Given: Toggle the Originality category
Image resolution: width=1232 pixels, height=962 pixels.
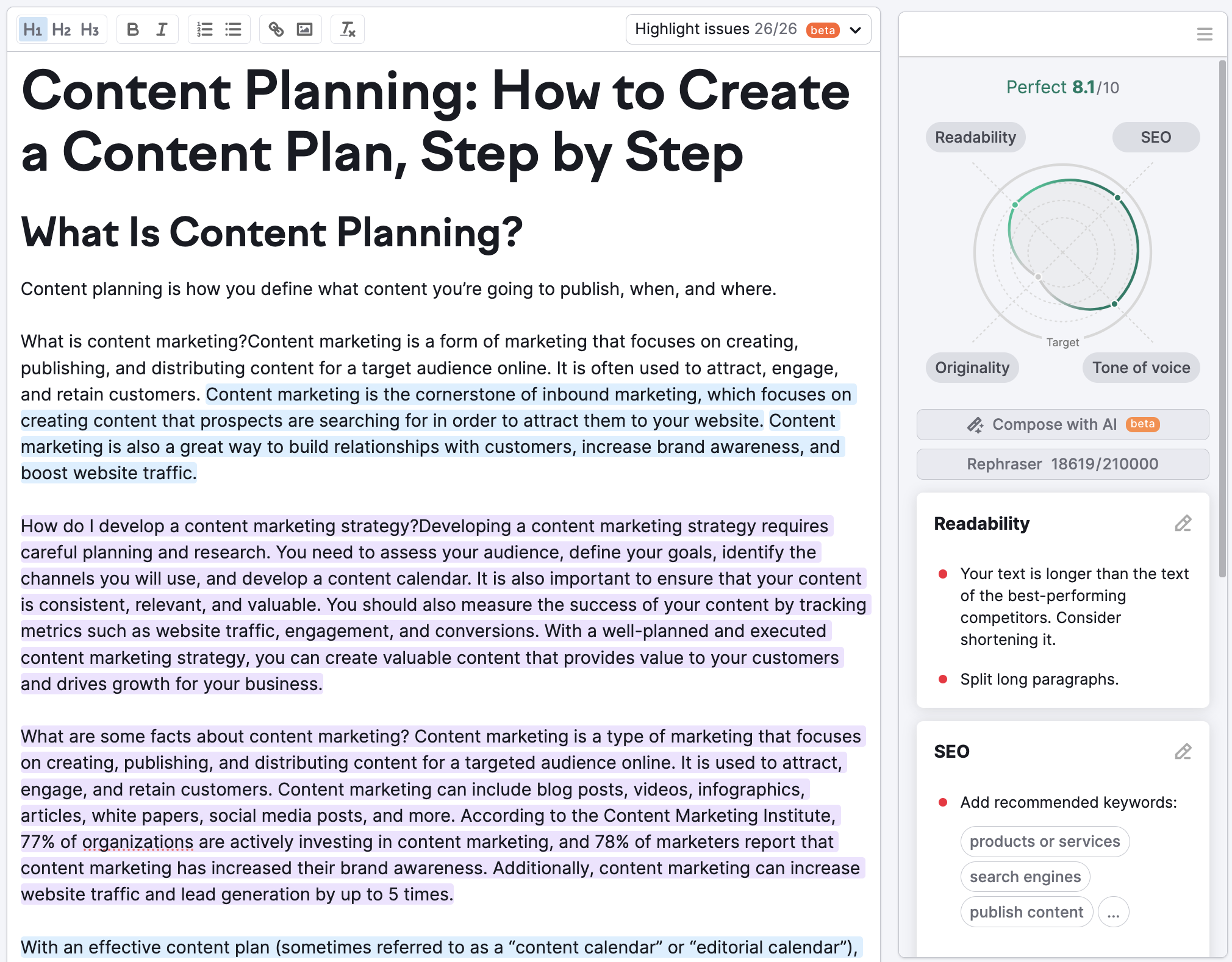Looking at the screenshot, I should [x=972, y=368].
